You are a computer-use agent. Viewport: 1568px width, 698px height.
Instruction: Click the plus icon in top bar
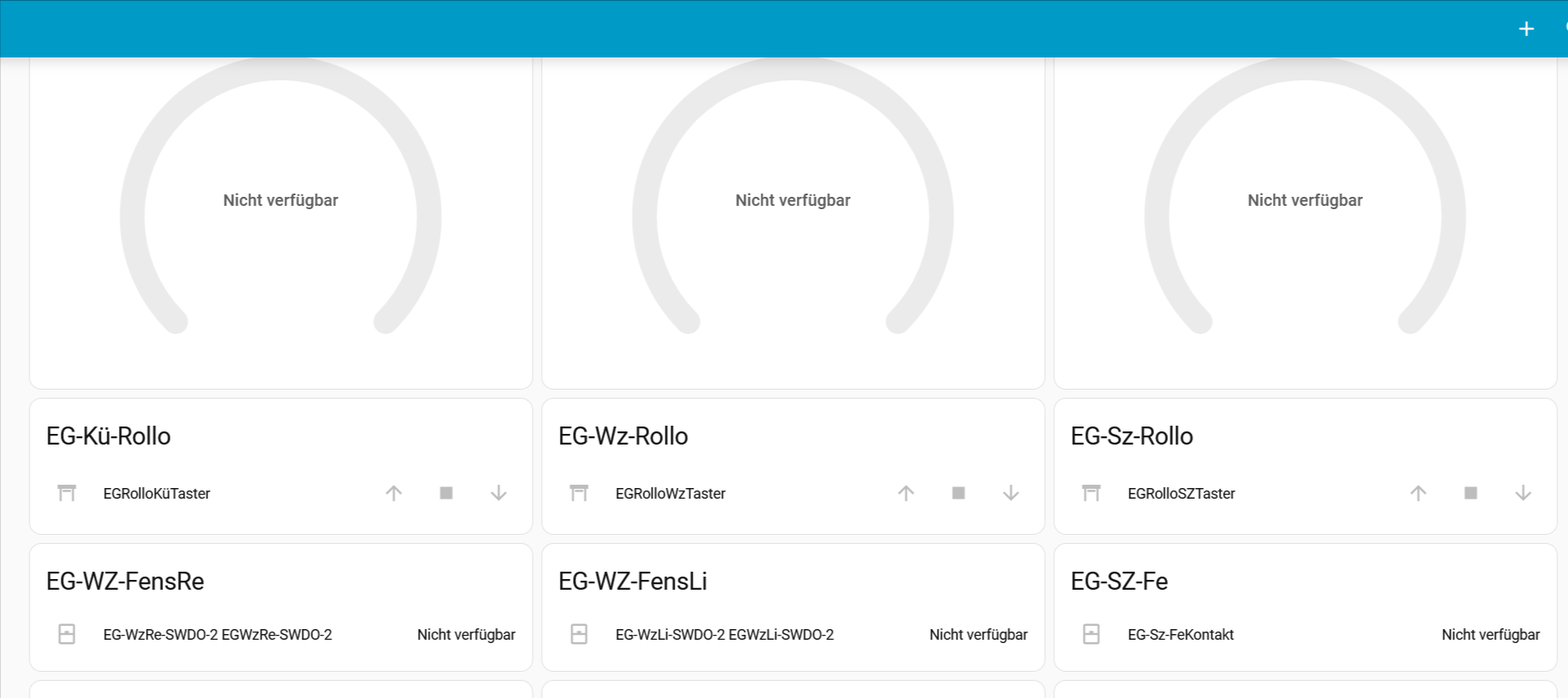(1525, 30)
